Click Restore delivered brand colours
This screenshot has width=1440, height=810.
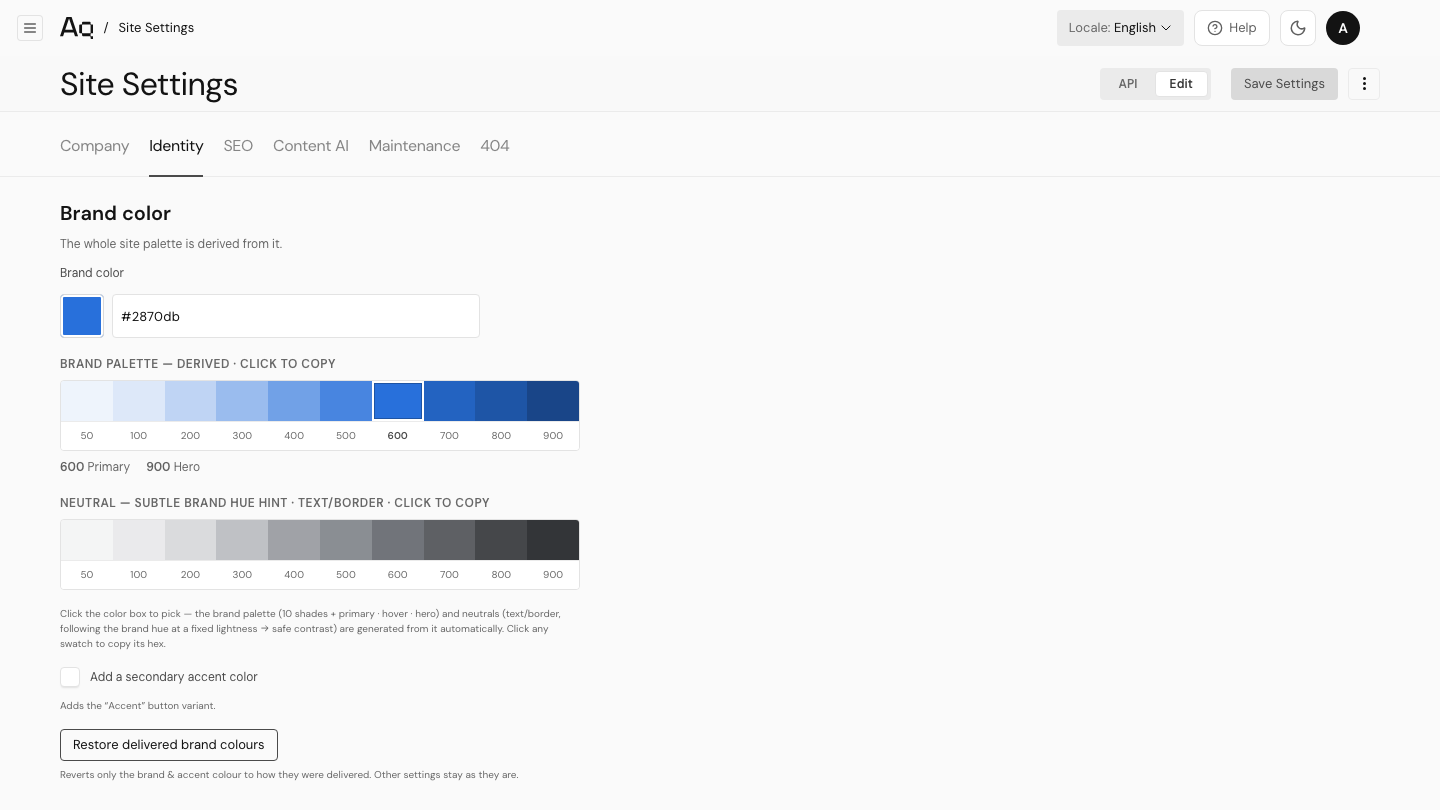[x=169, y=745]
